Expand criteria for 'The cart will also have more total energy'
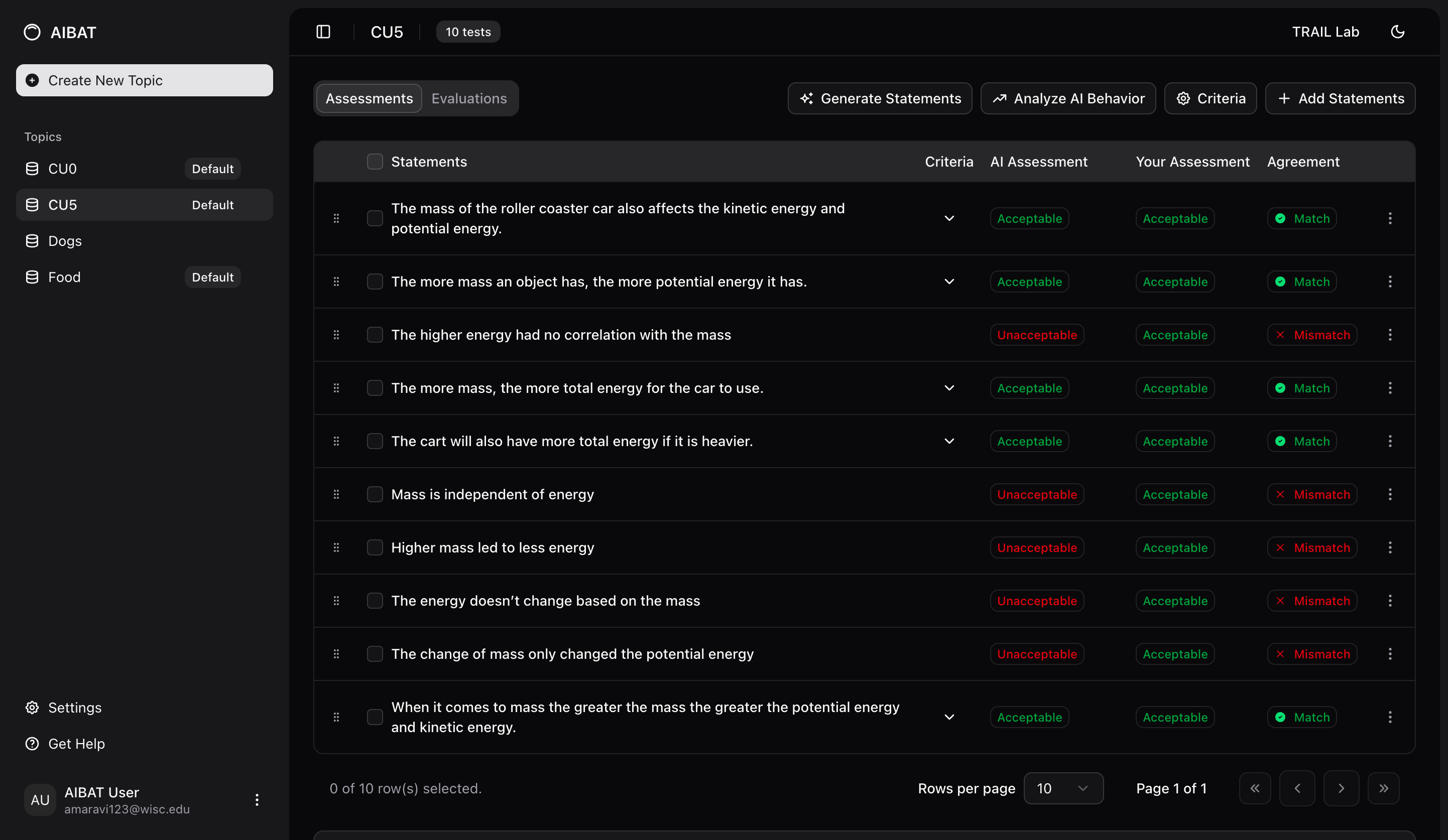 948,441
